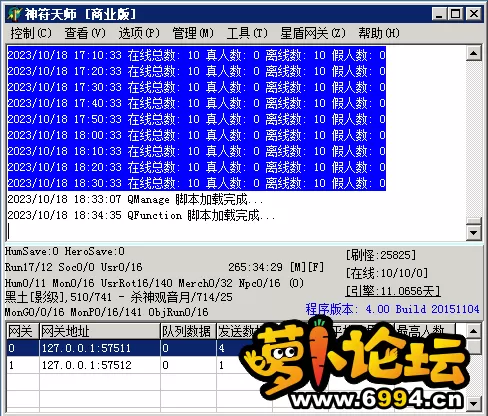
Task: Click the QFunction 脚本加载完成 log line
Action: click(141, 215)
